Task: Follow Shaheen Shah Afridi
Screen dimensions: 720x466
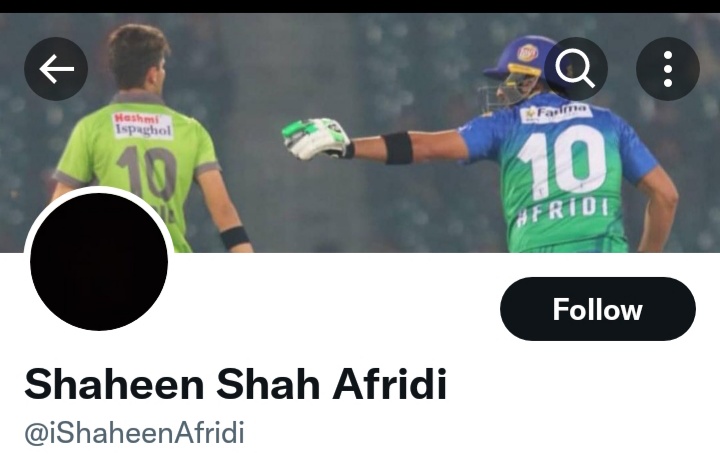Action: (598, 309)
